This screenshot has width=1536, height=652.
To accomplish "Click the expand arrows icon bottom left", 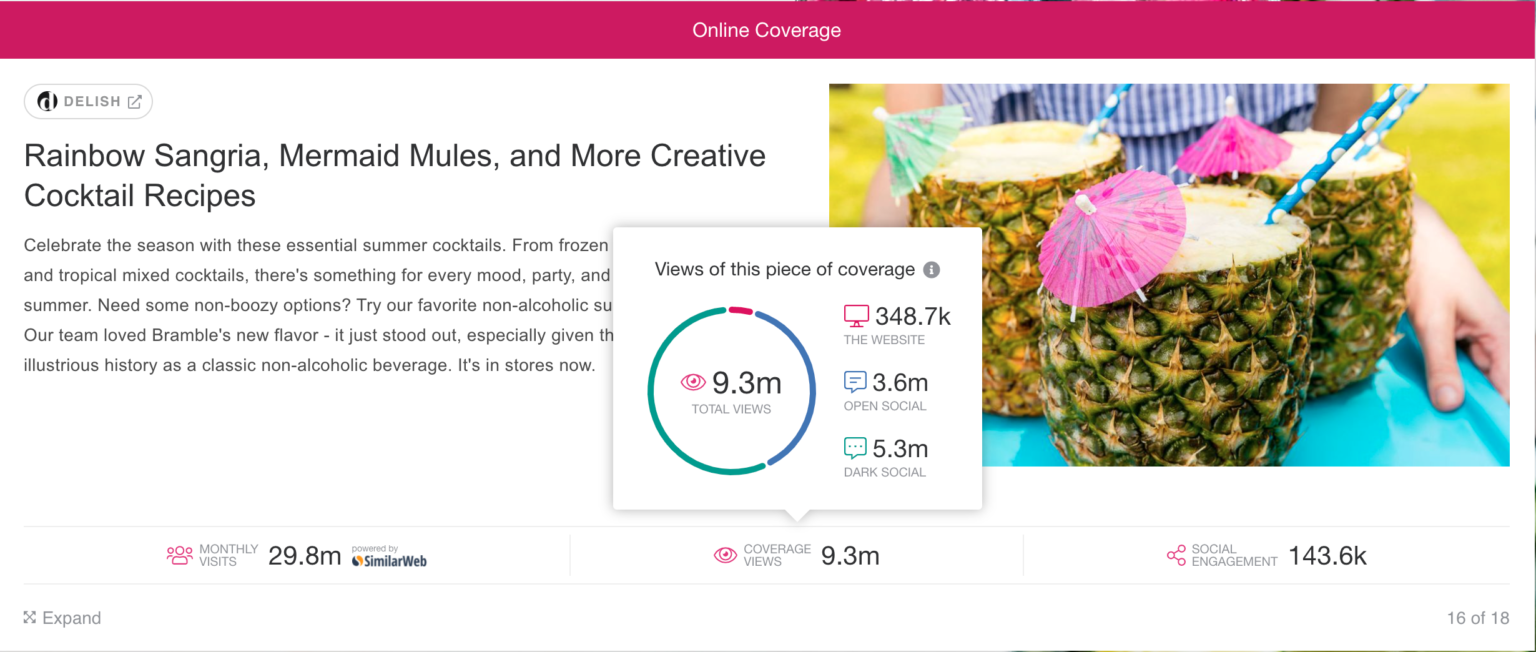I will (x=31, y=617).
